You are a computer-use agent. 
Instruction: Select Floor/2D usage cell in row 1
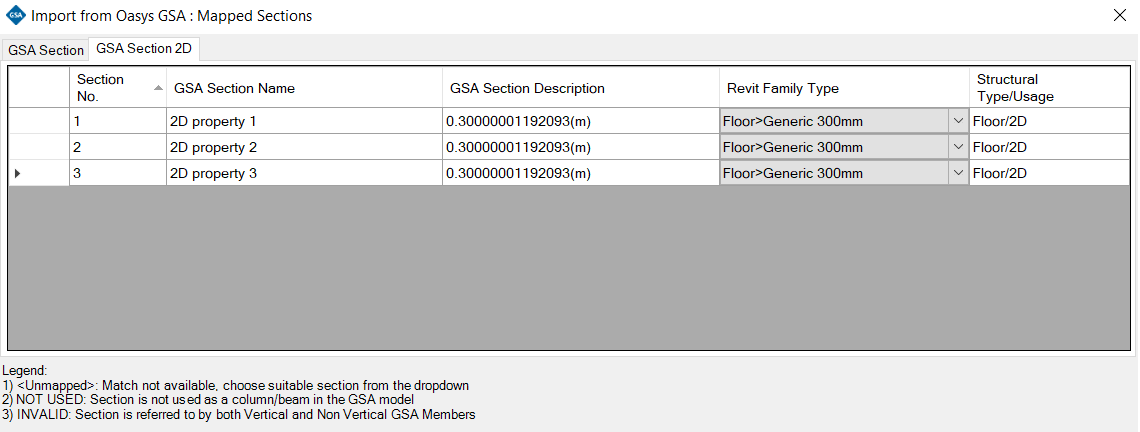pyautogui.click(x=1049, y=122)
